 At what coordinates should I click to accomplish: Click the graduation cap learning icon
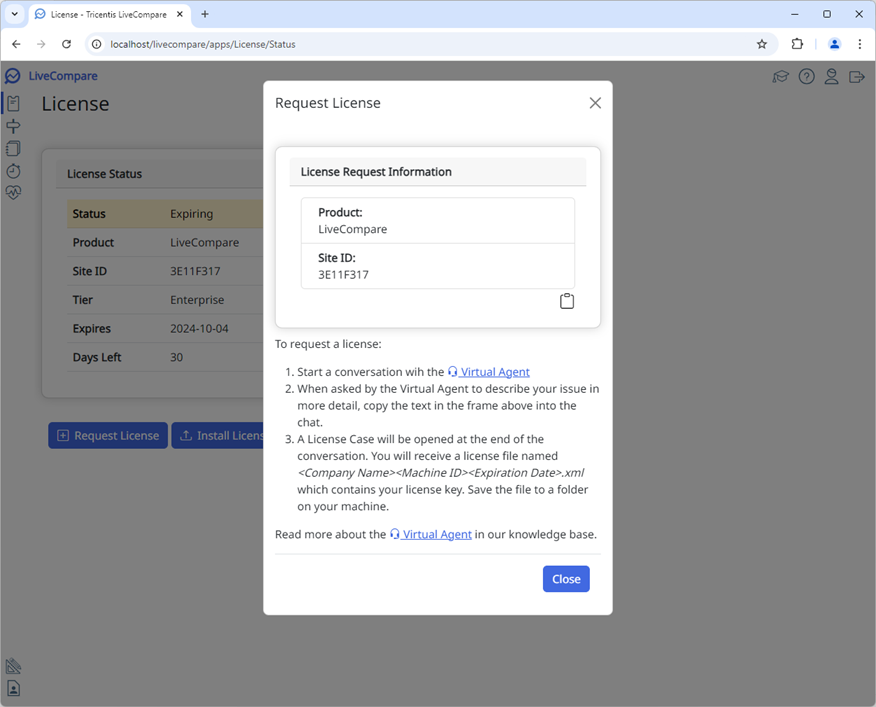[781, 76]
